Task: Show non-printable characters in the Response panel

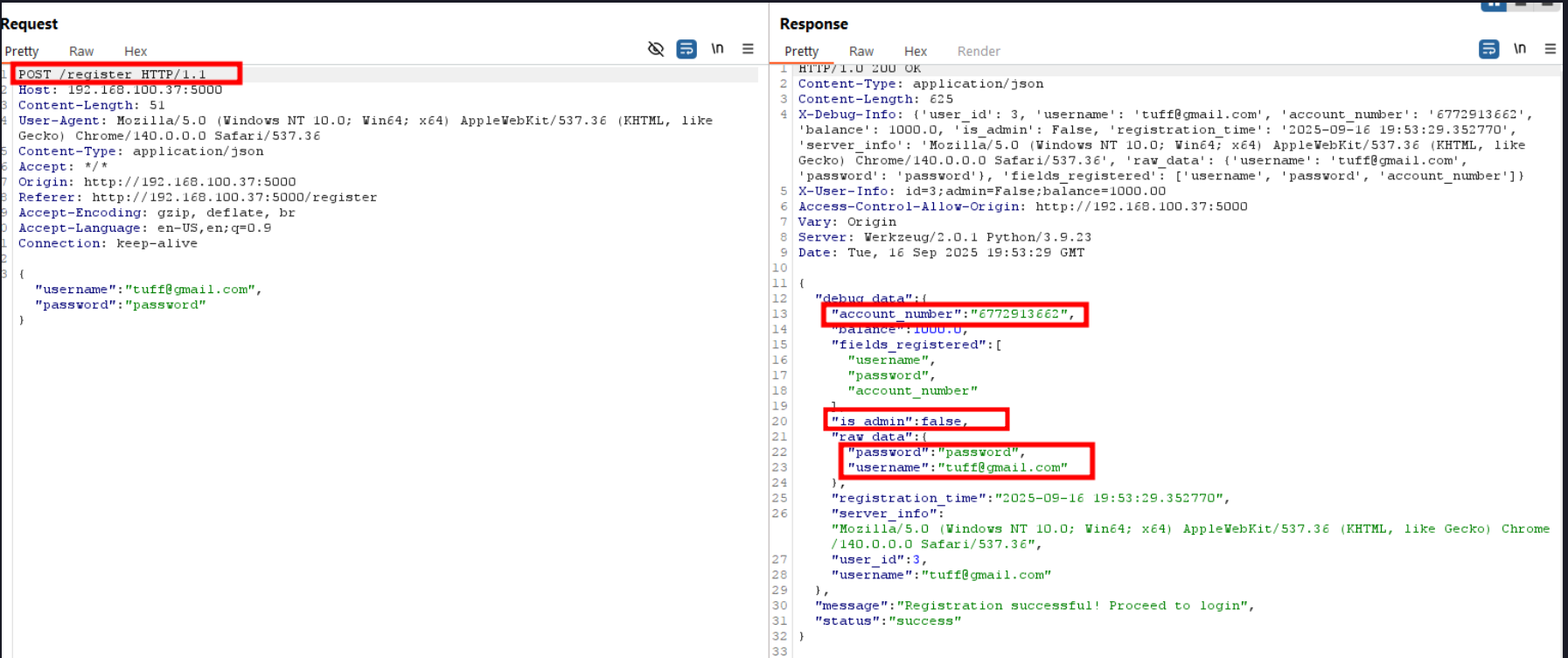Action: (x=1520, y=49)
